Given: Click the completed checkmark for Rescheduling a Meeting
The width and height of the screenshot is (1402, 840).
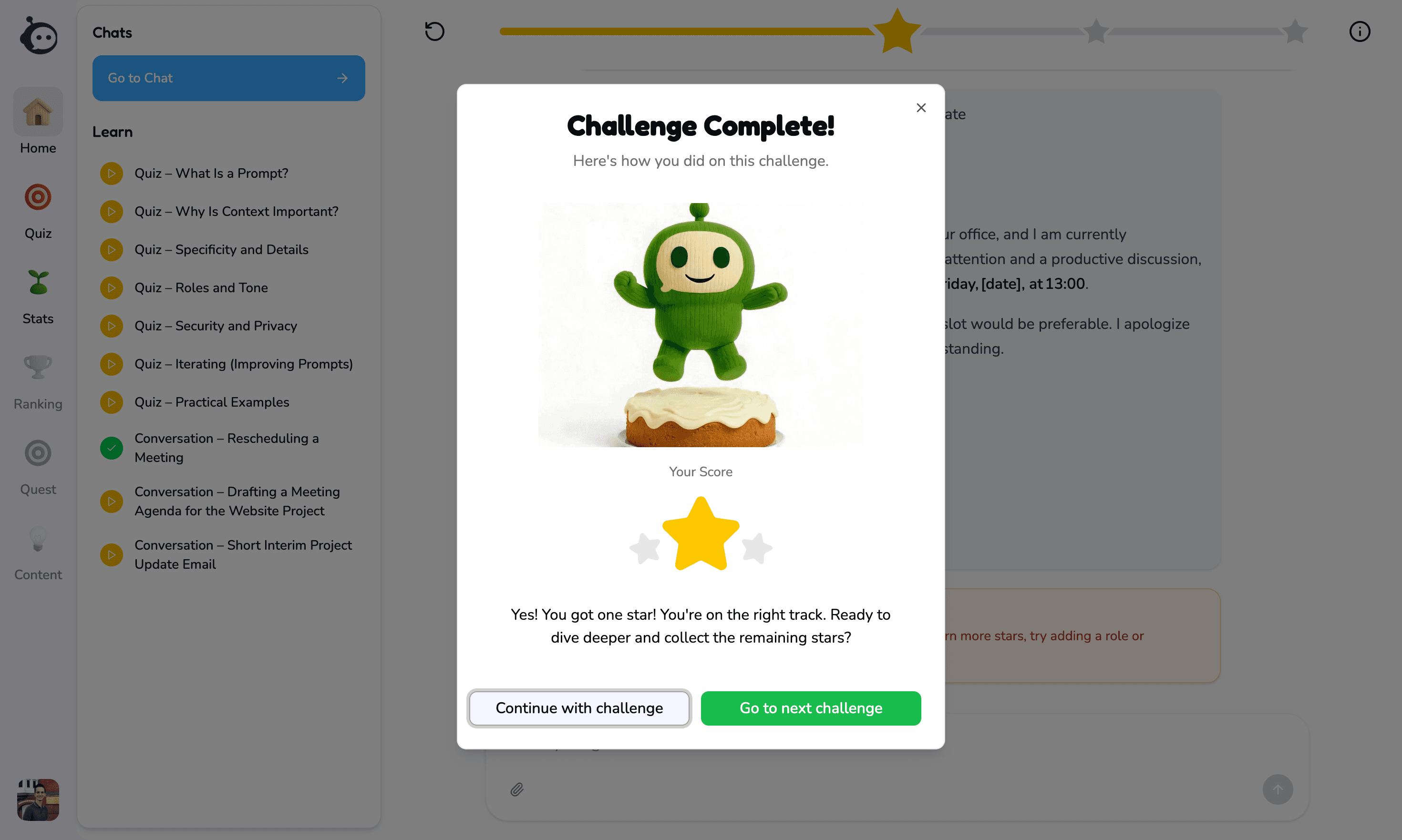Looking at the screenshot, I should point(112,448).
